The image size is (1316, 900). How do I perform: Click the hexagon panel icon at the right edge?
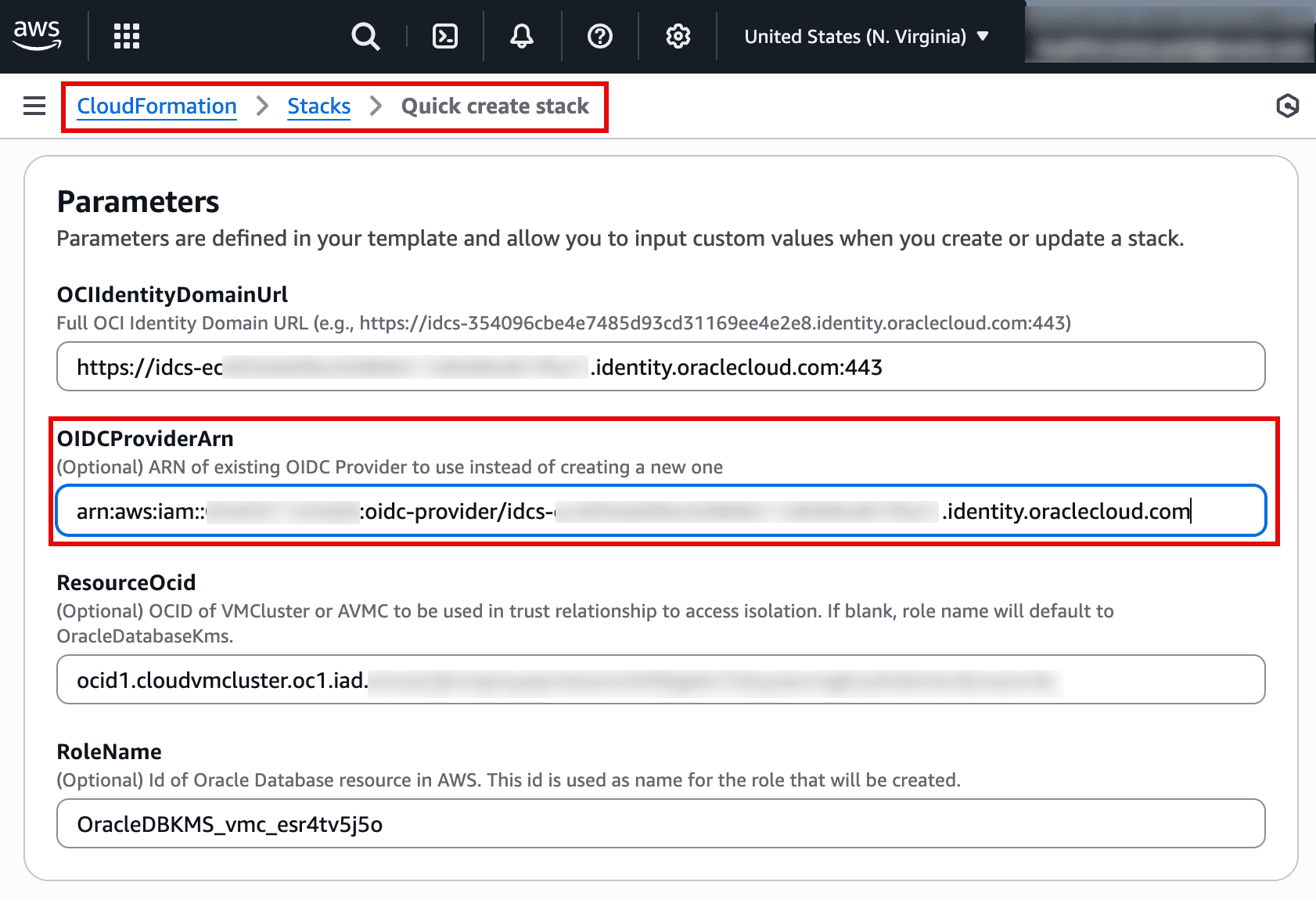1287,106
